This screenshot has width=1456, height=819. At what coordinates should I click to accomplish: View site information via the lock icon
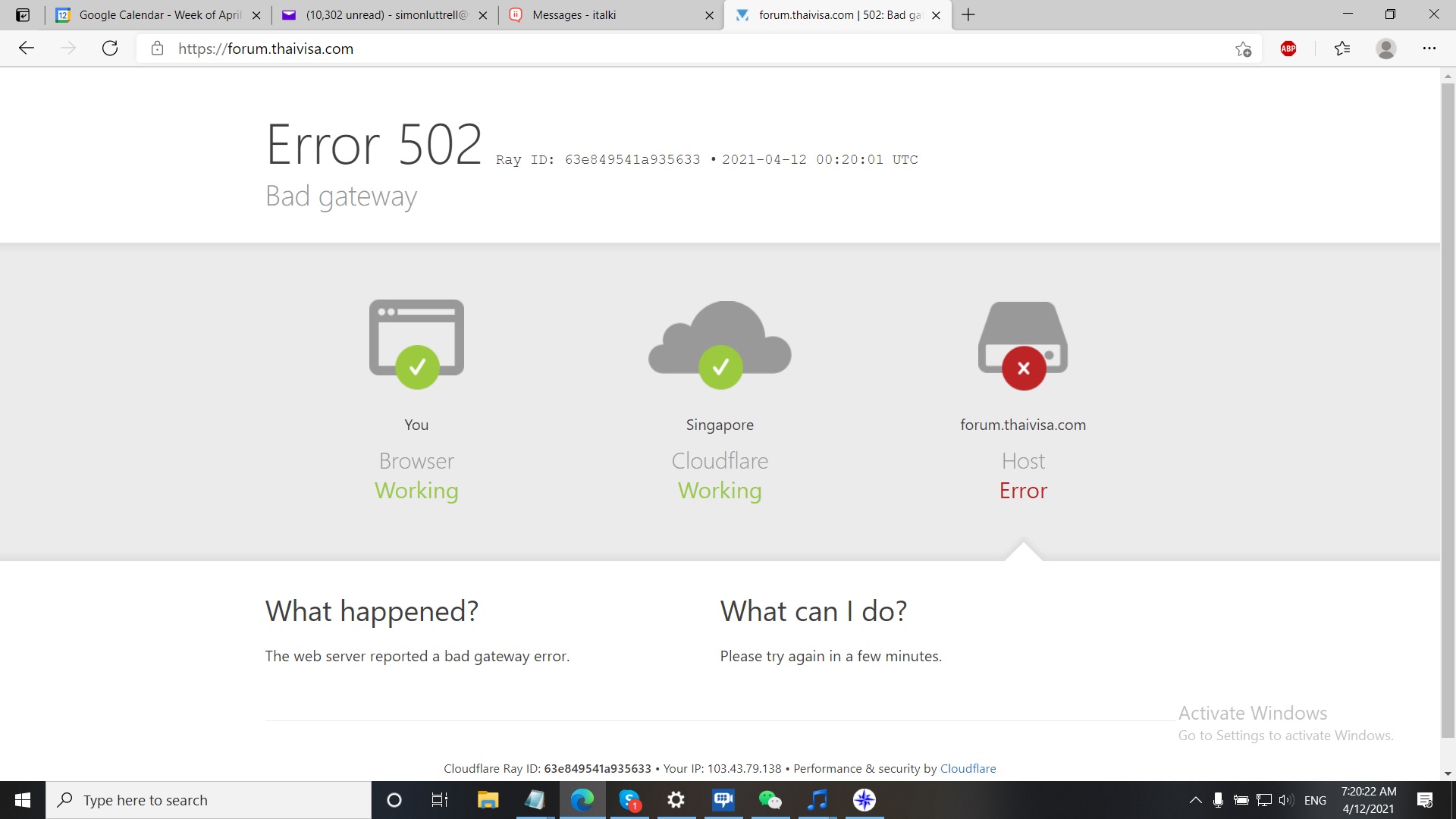pyautogui.click(x=157, y=49)
